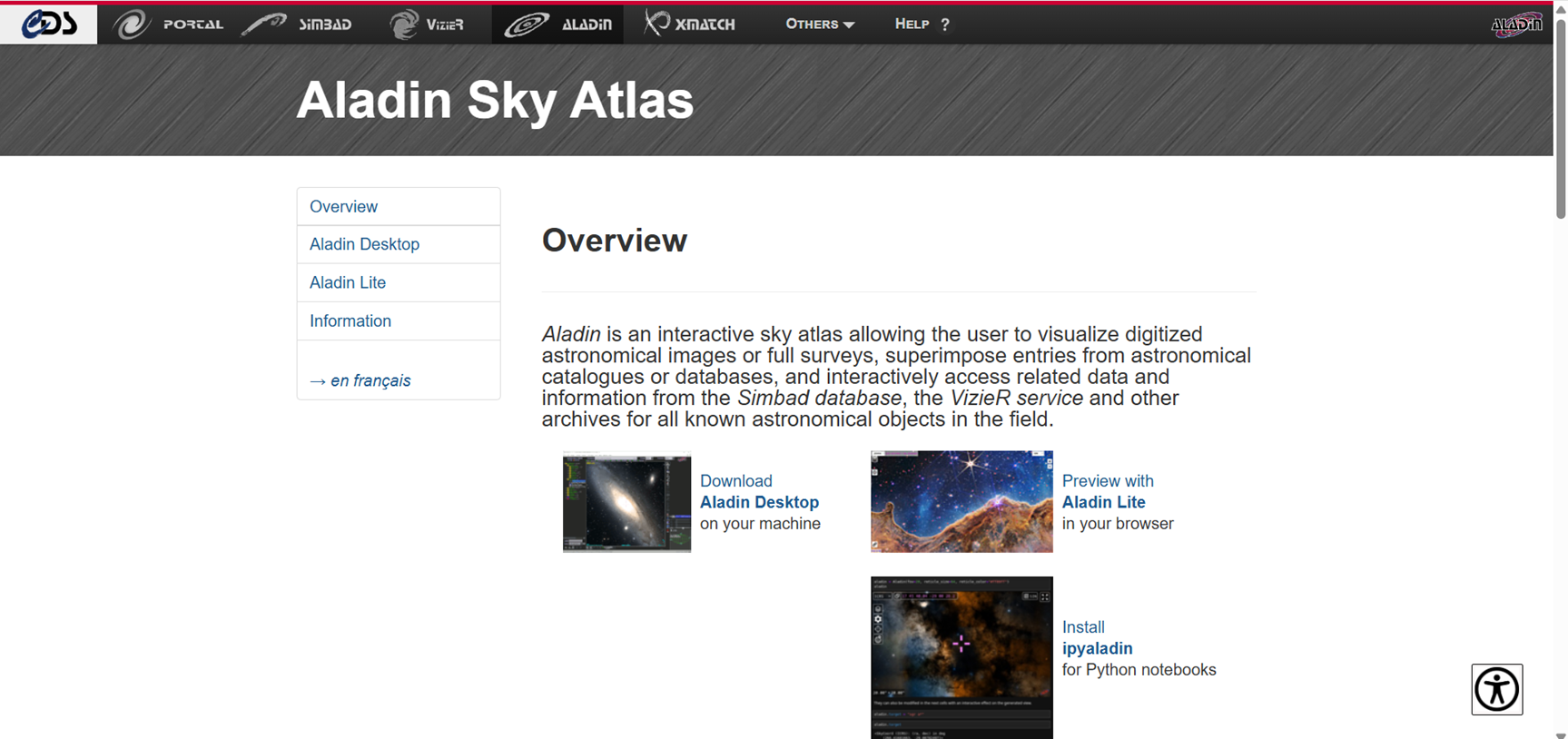
Task: Click the Download Aladin Desktop link
Action: pyautogui.click(x=759, y=492)
